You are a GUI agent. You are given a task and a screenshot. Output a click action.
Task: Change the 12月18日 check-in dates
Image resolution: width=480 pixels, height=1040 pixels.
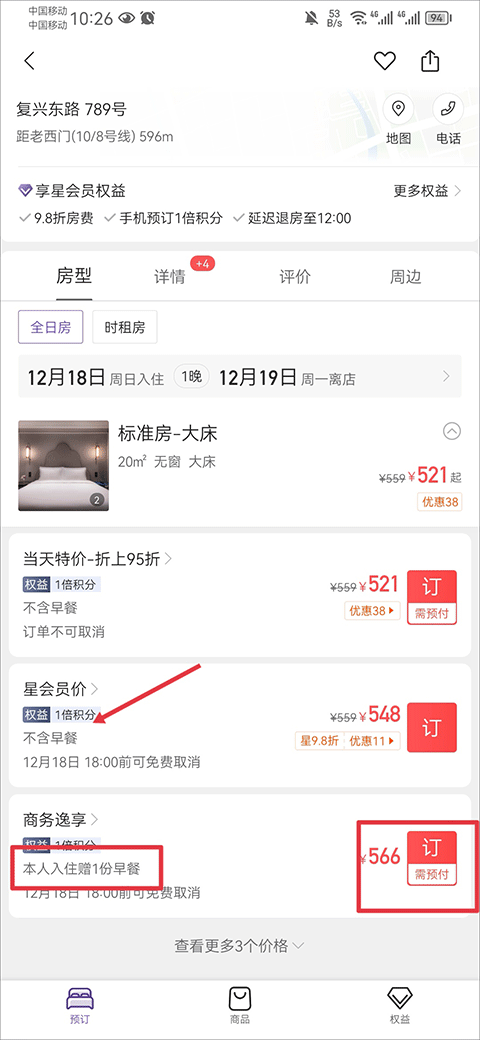239,378
